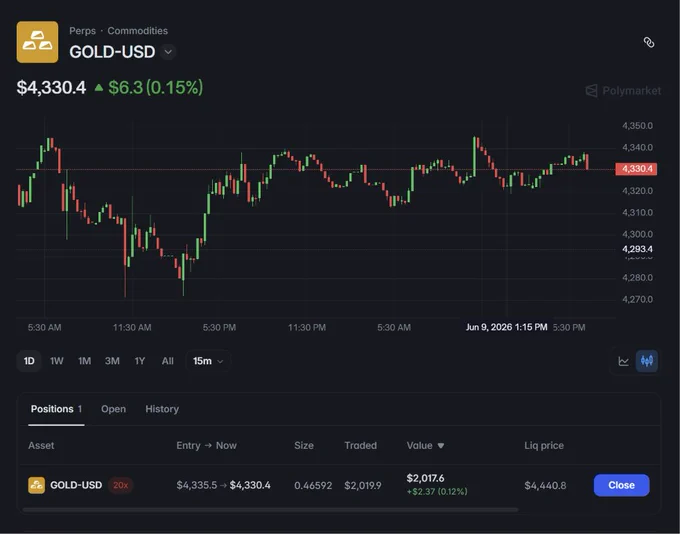Click the Asset column header
This screenshot has height=534, width=680.
[41, 446]
